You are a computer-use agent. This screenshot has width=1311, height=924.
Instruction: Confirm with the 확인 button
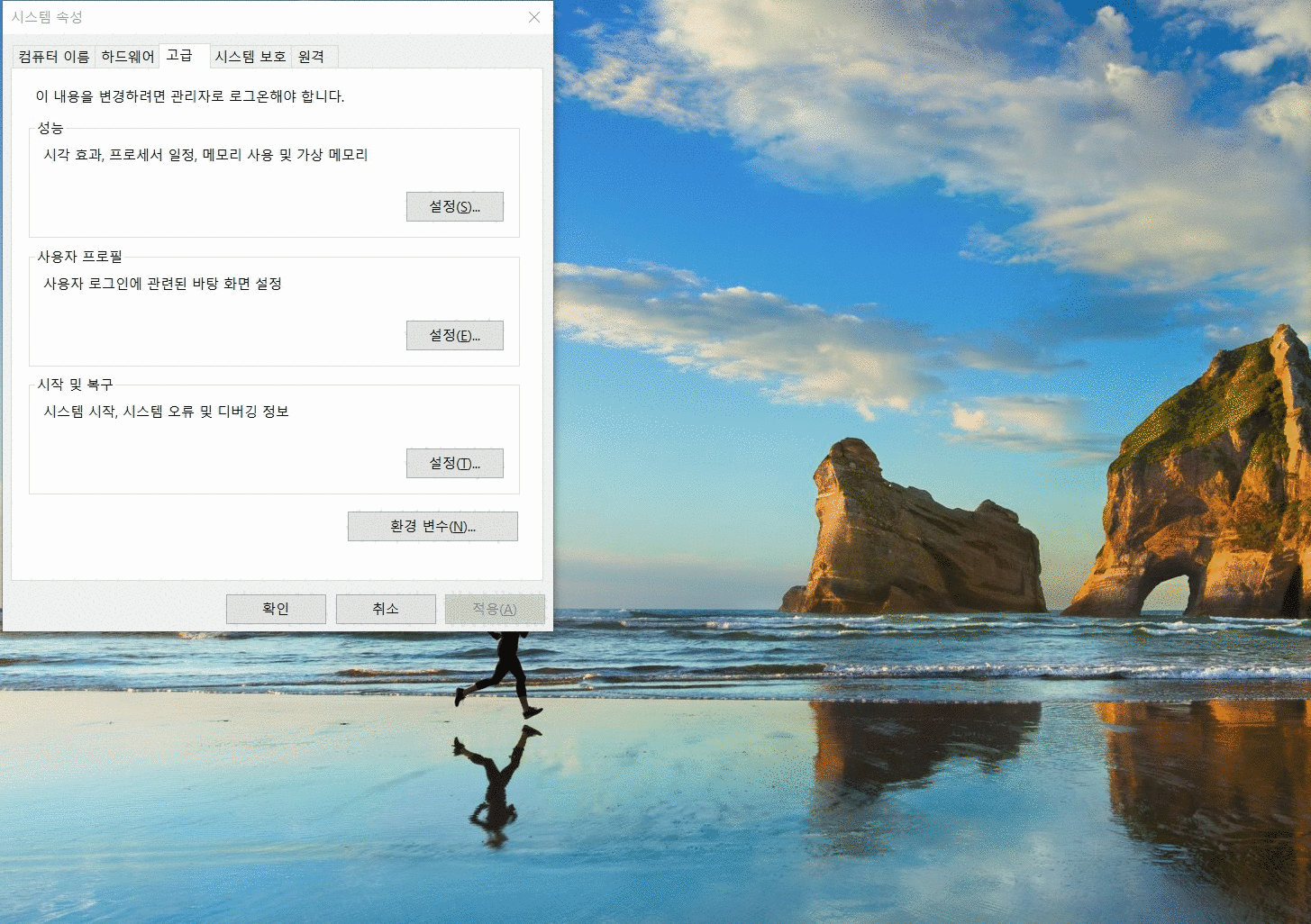click(276, 609)
